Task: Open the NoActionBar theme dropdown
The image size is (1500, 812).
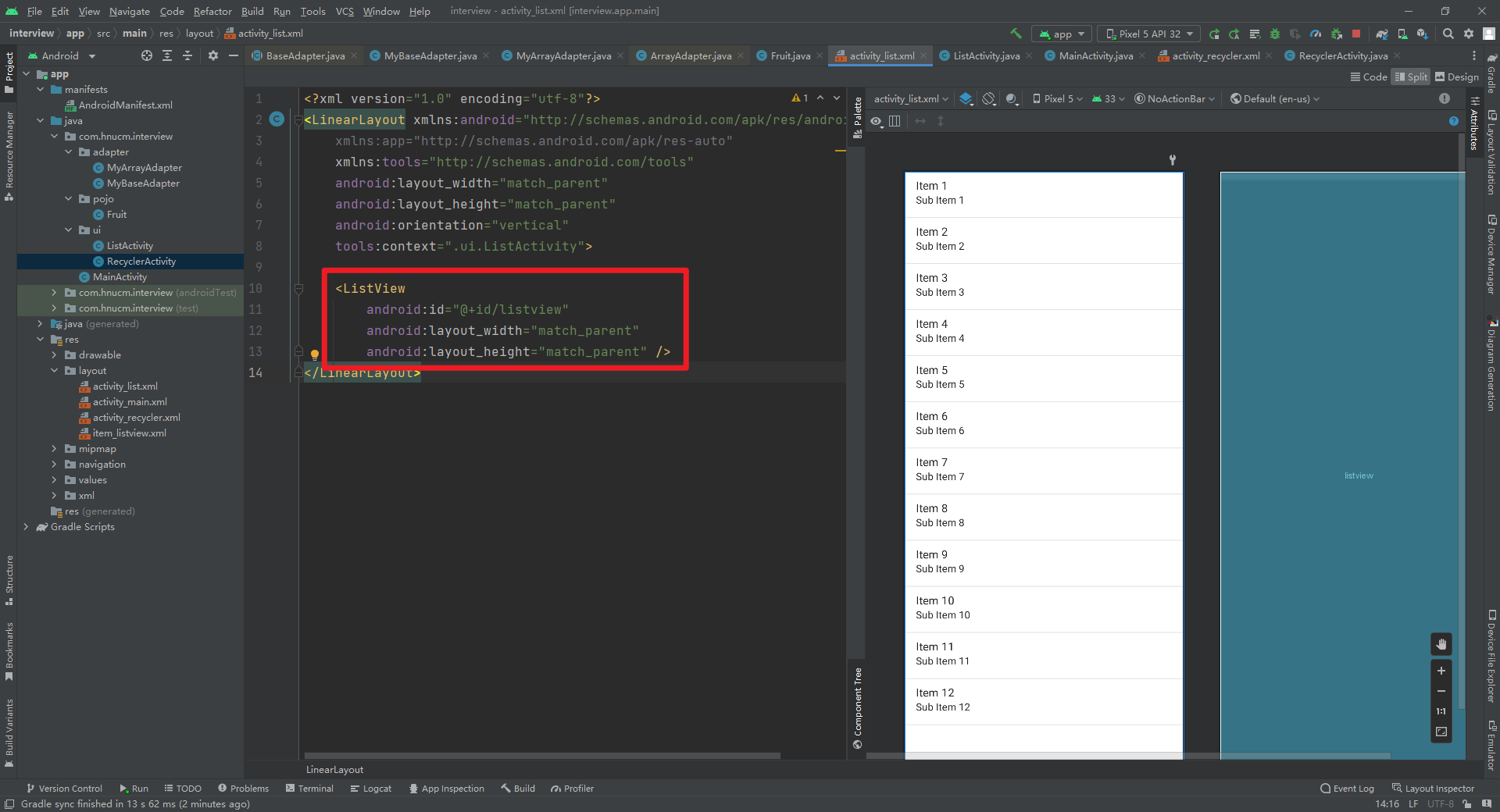Action: [1174, 98]
